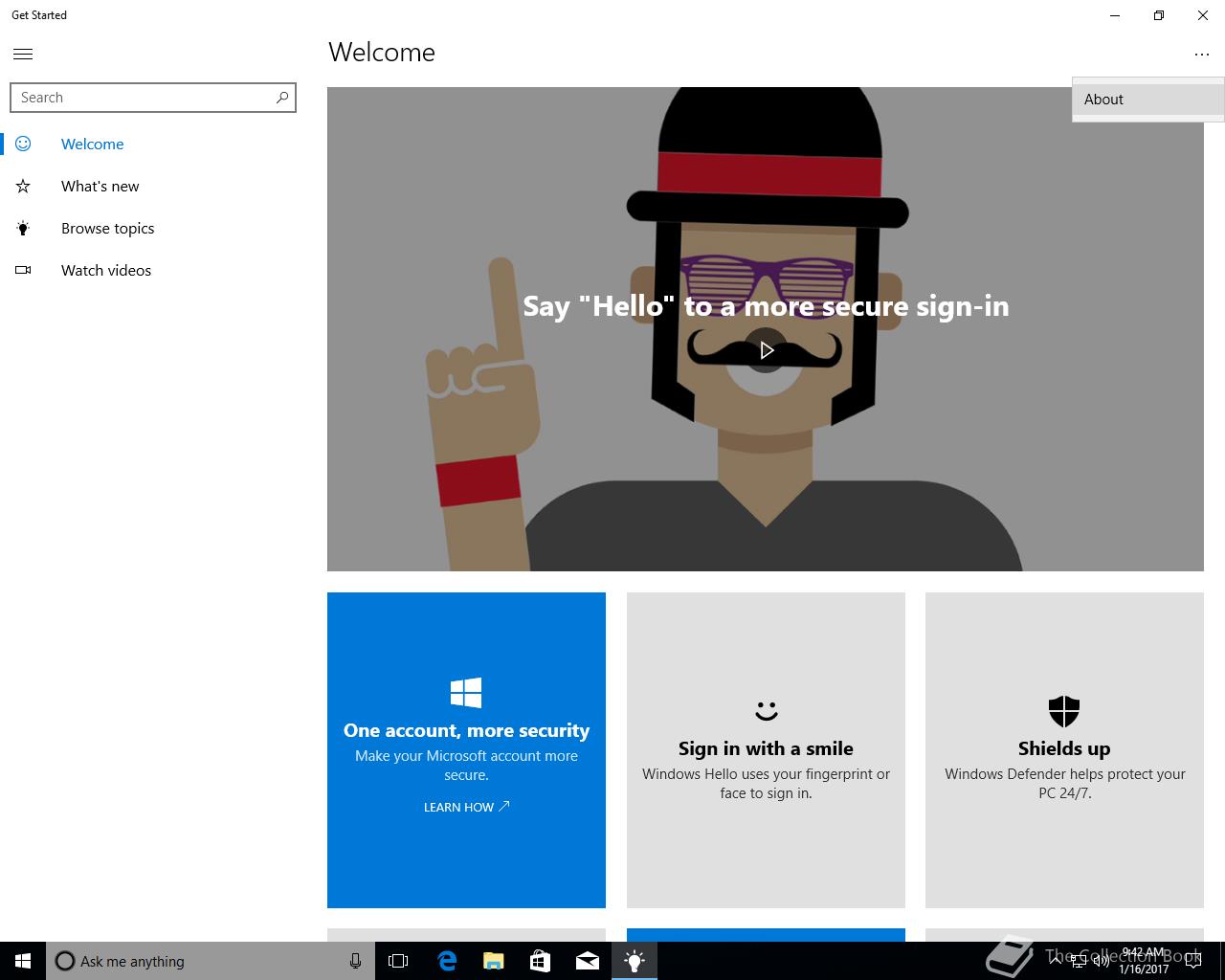Open Sign in with a smile title

(x=766, y=748)
